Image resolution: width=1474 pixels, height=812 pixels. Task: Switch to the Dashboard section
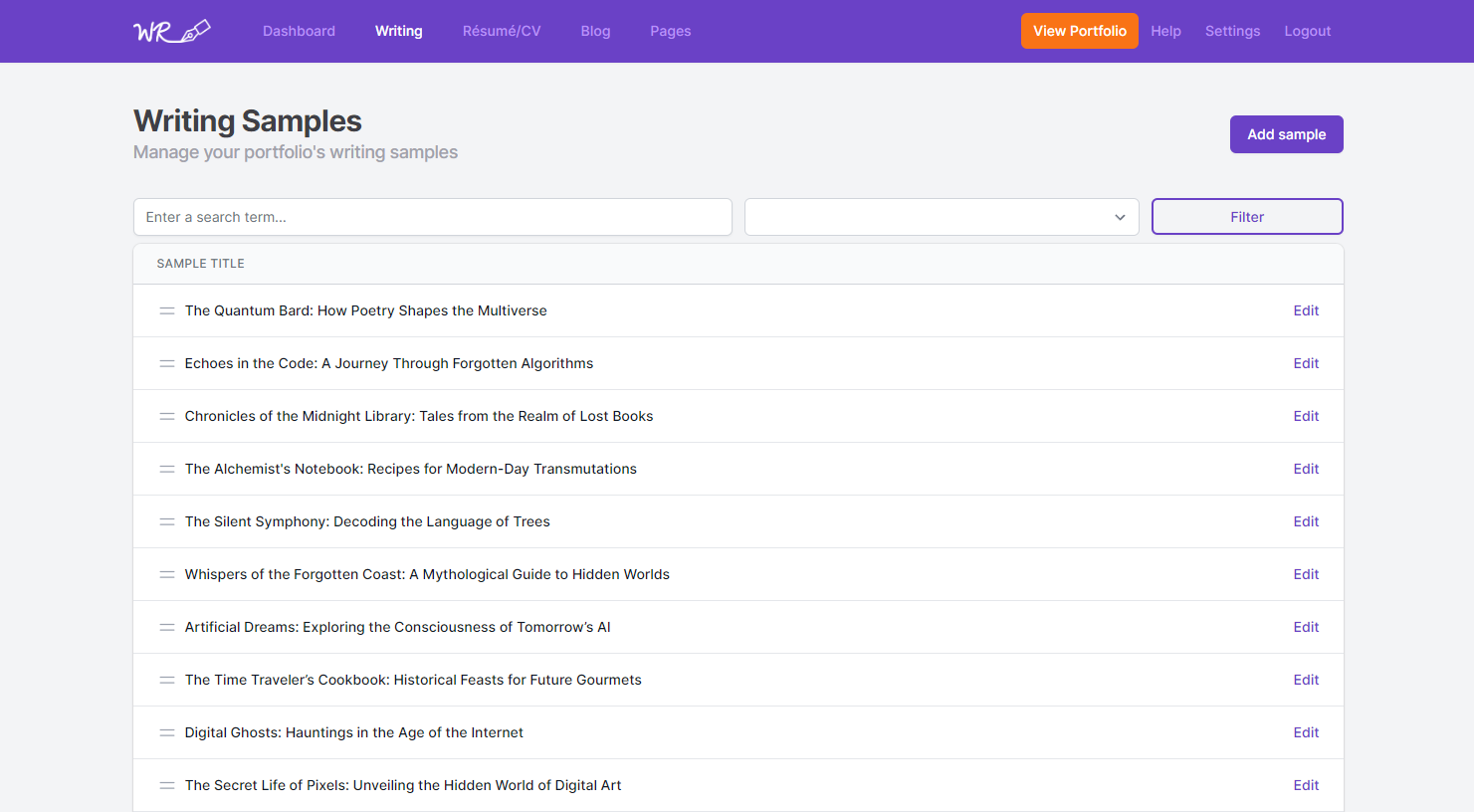[x=299, y=31]
